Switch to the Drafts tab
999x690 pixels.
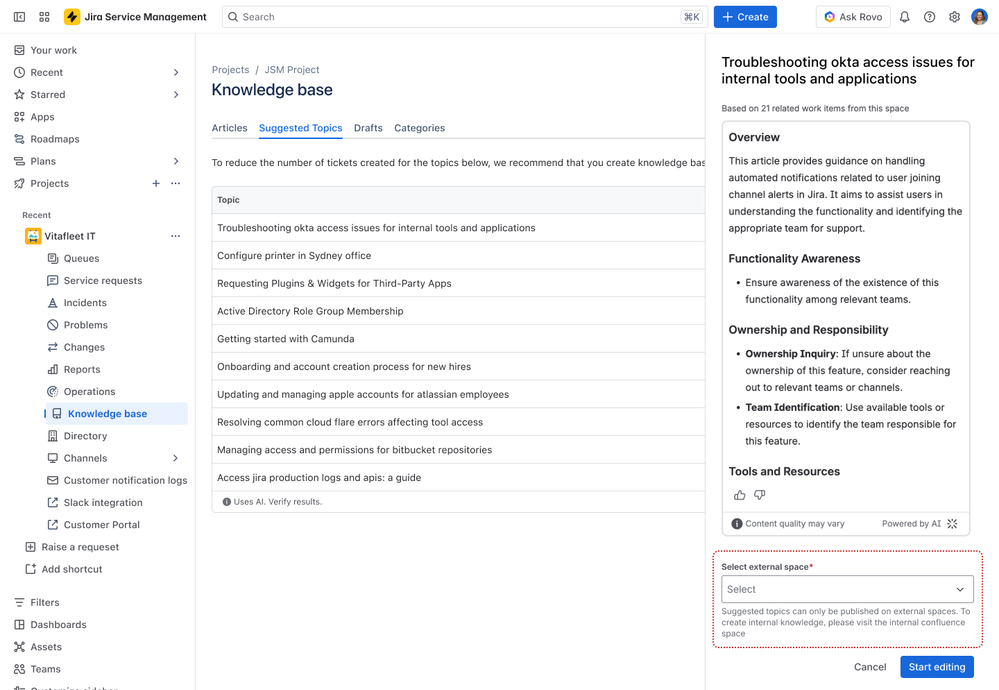click(x=368, y=128)
